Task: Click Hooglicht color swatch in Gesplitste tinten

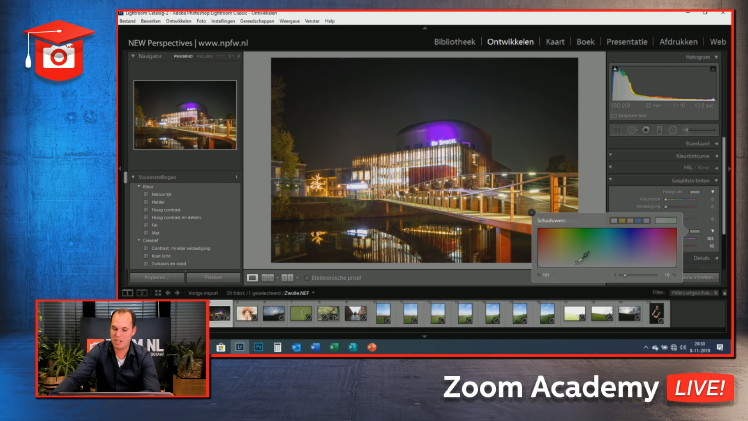Action: (695, 192)
